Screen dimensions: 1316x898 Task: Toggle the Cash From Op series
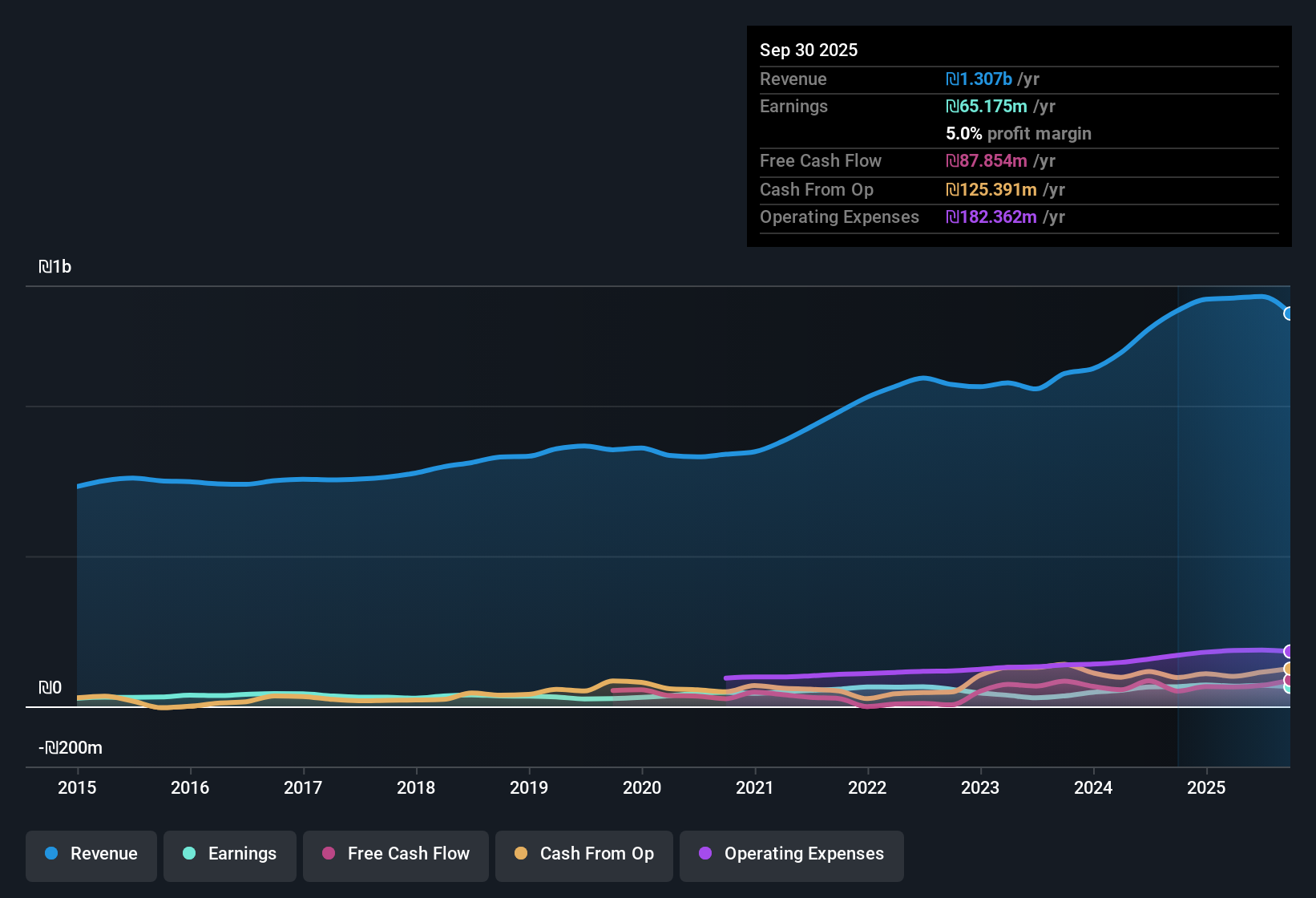point(583,854)
